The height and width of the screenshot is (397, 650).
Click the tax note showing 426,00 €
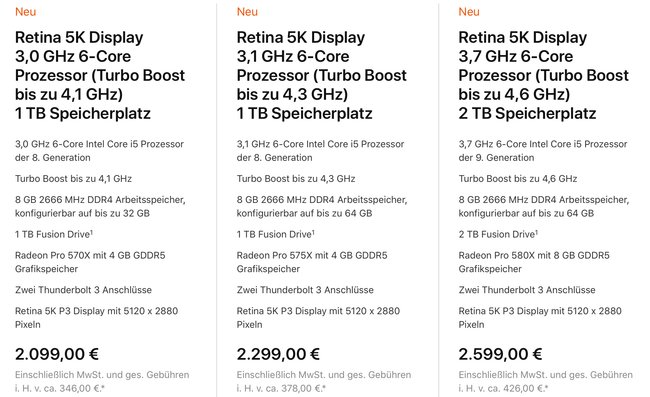[x=546, y=382]
